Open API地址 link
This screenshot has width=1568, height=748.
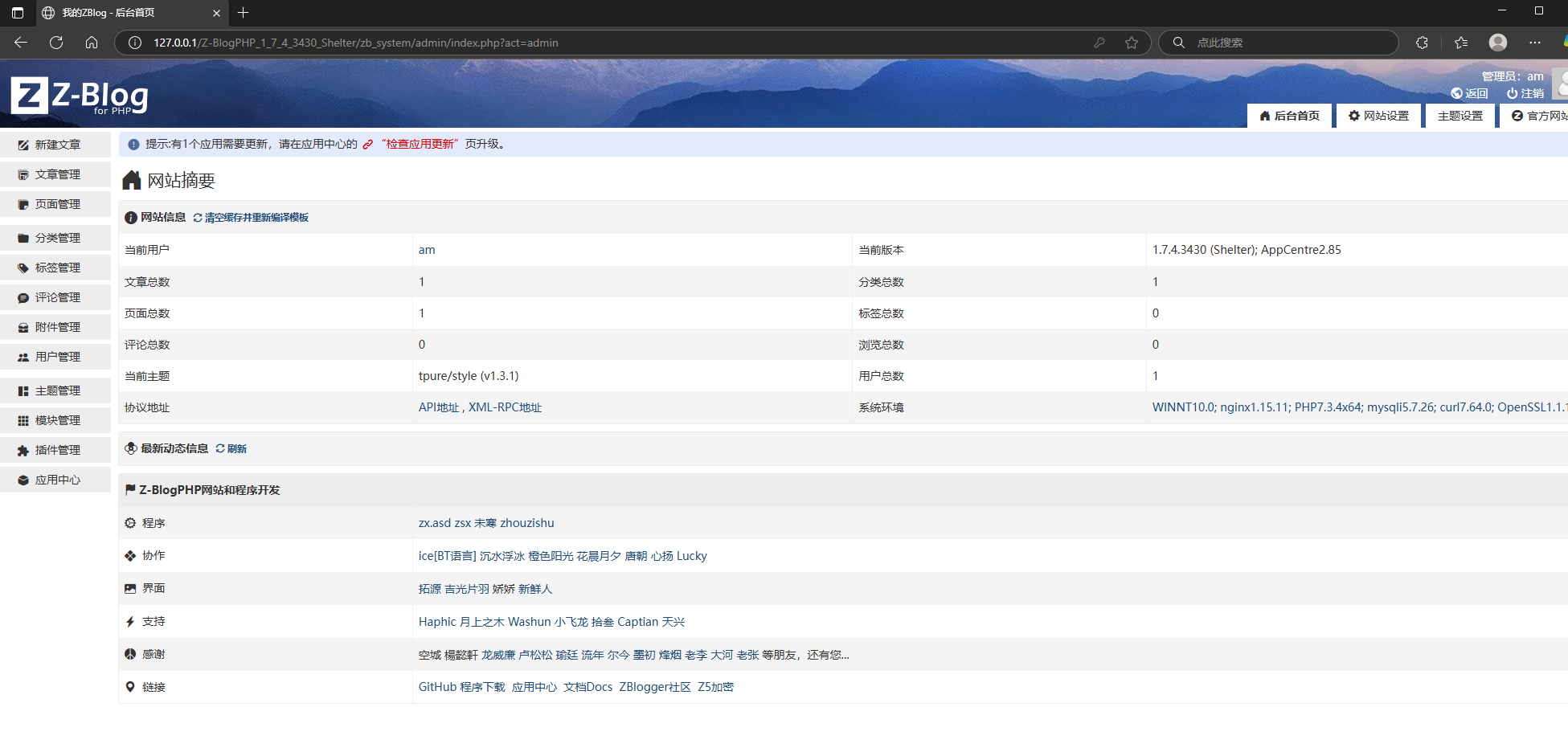coord(438,407)
